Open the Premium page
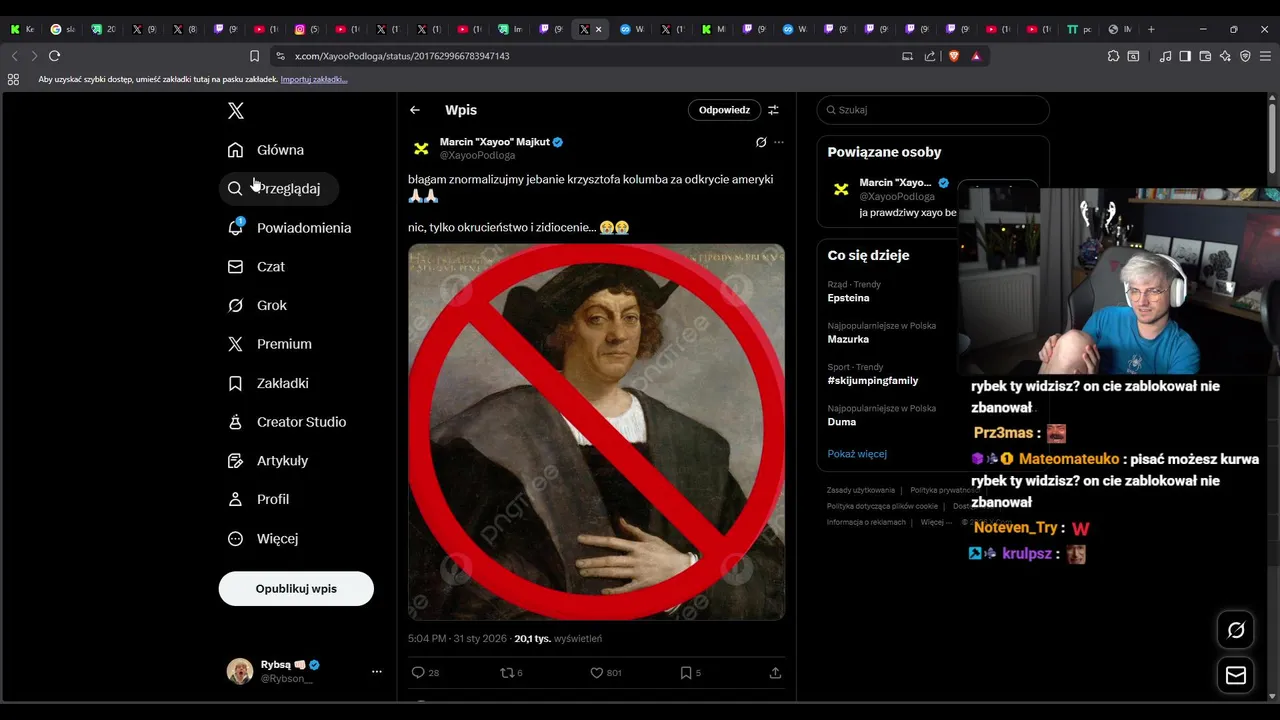The image size is (1280, 720). click(270, 344)
